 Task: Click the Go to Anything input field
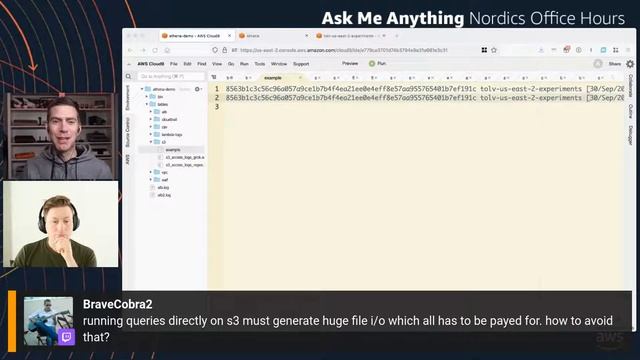coord(171,76)
